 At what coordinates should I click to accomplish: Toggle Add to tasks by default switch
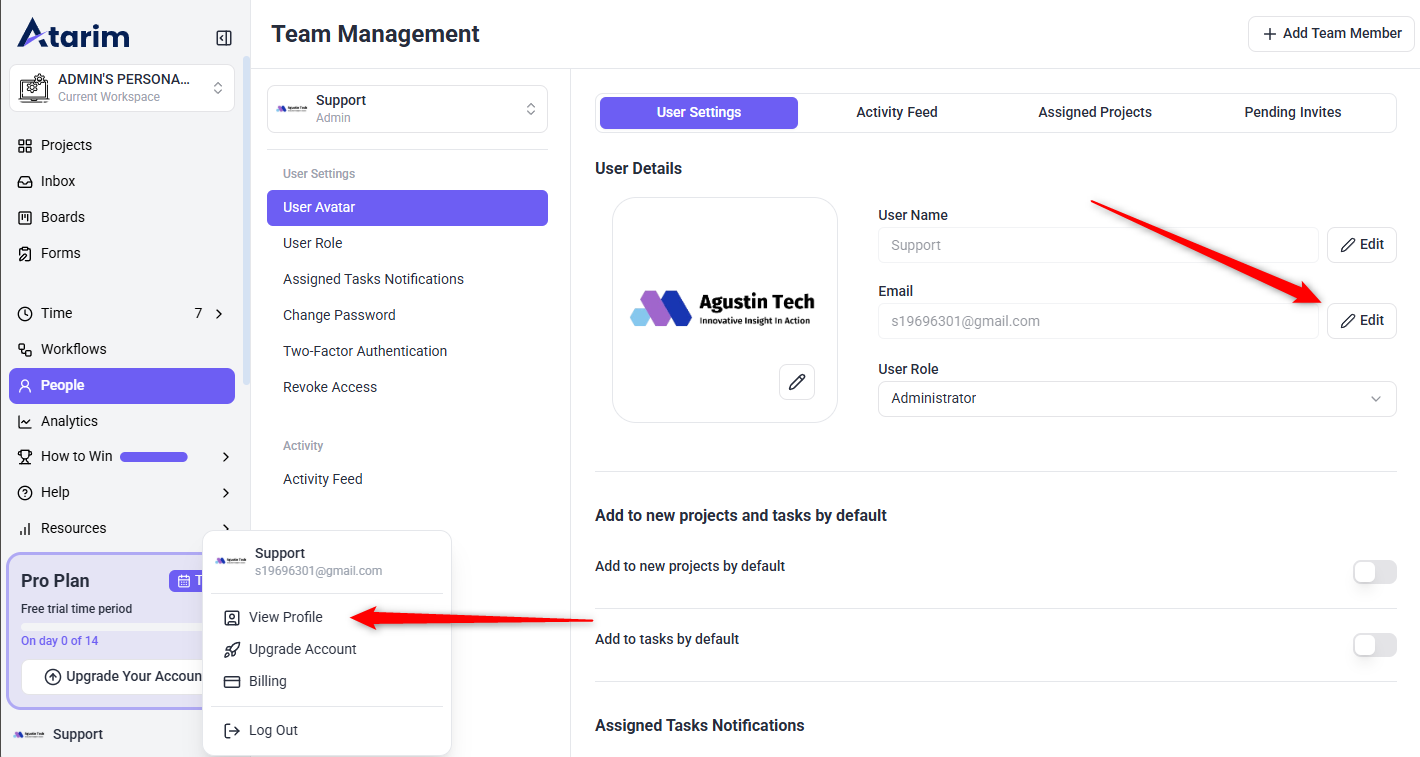point(1373,645)
